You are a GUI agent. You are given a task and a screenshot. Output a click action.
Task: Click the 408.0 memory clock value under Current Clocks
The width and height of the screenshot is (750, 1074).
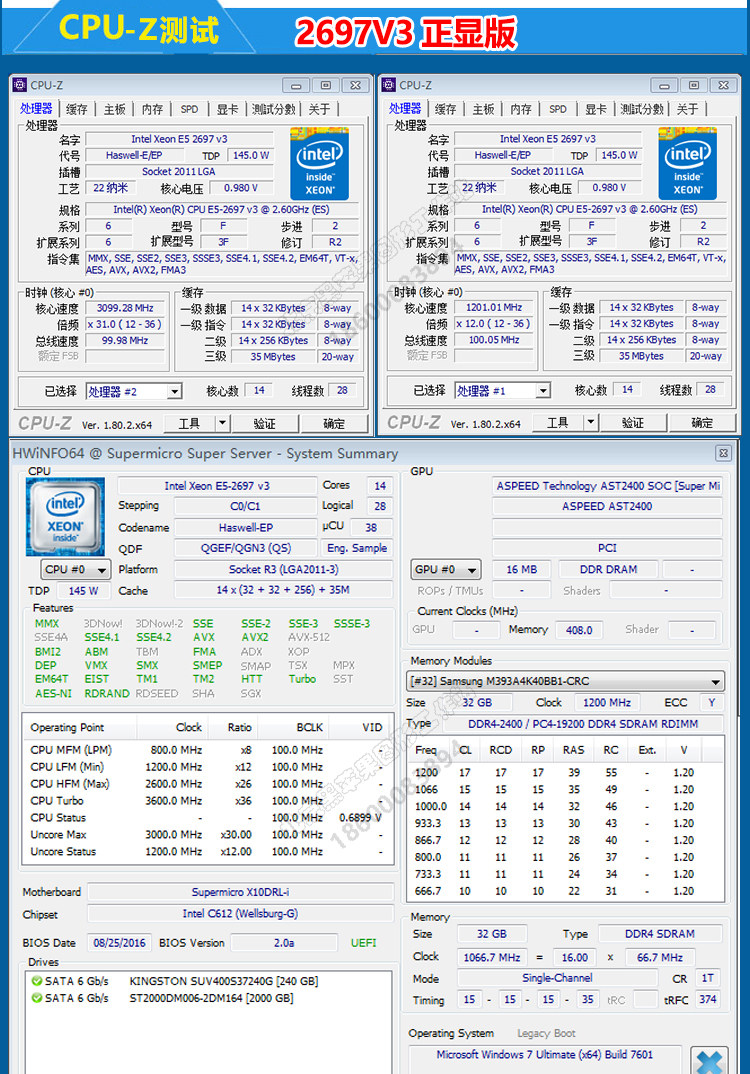tap(579, 629)
